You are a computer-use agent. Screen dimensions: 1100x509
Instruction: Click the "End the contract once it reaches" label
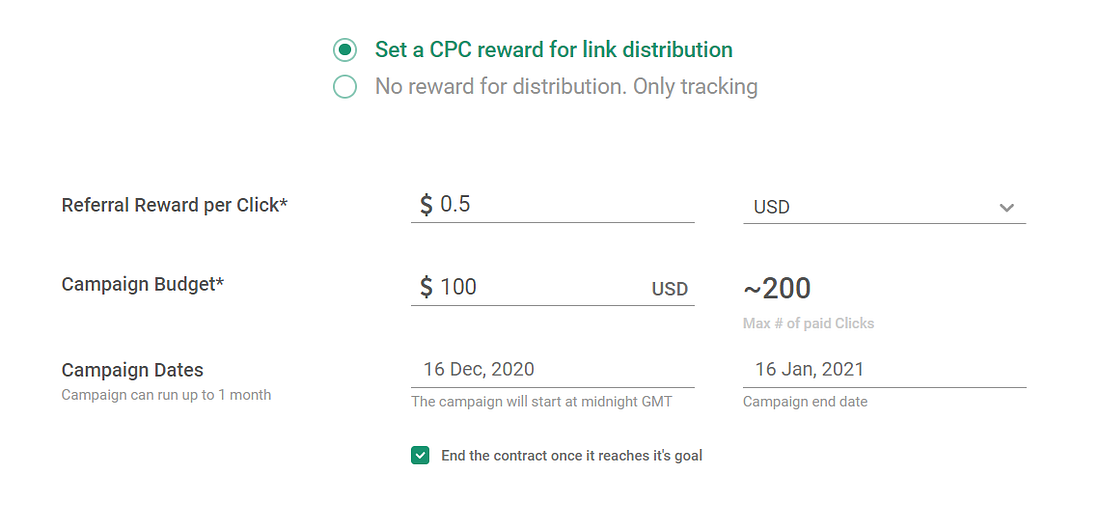pyautogui.click(x=571, y=456)
